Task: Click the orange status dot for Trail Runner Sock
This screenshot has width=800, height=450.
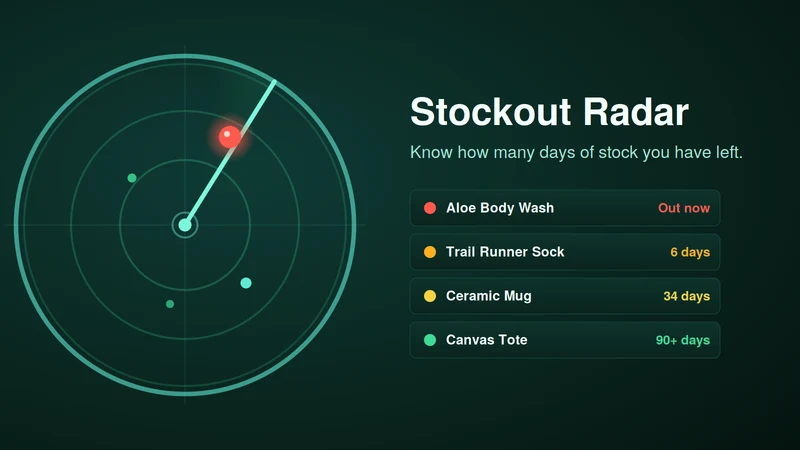Action: (430, 252)
